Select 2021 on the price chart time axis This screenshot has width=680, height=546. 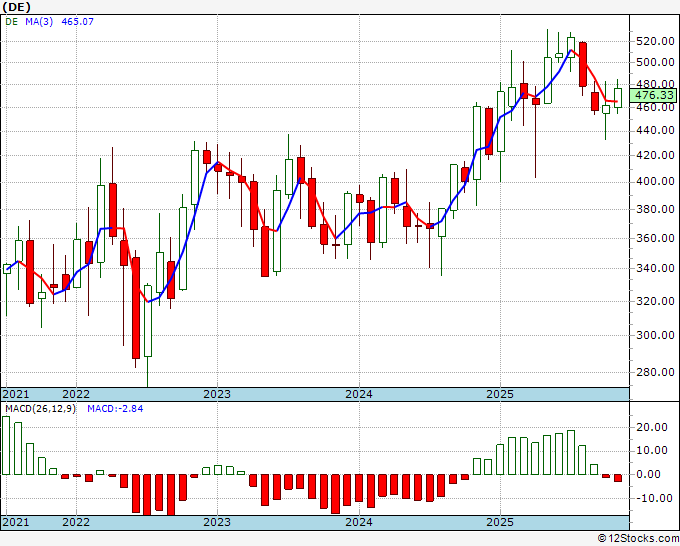tap(16, 394)
